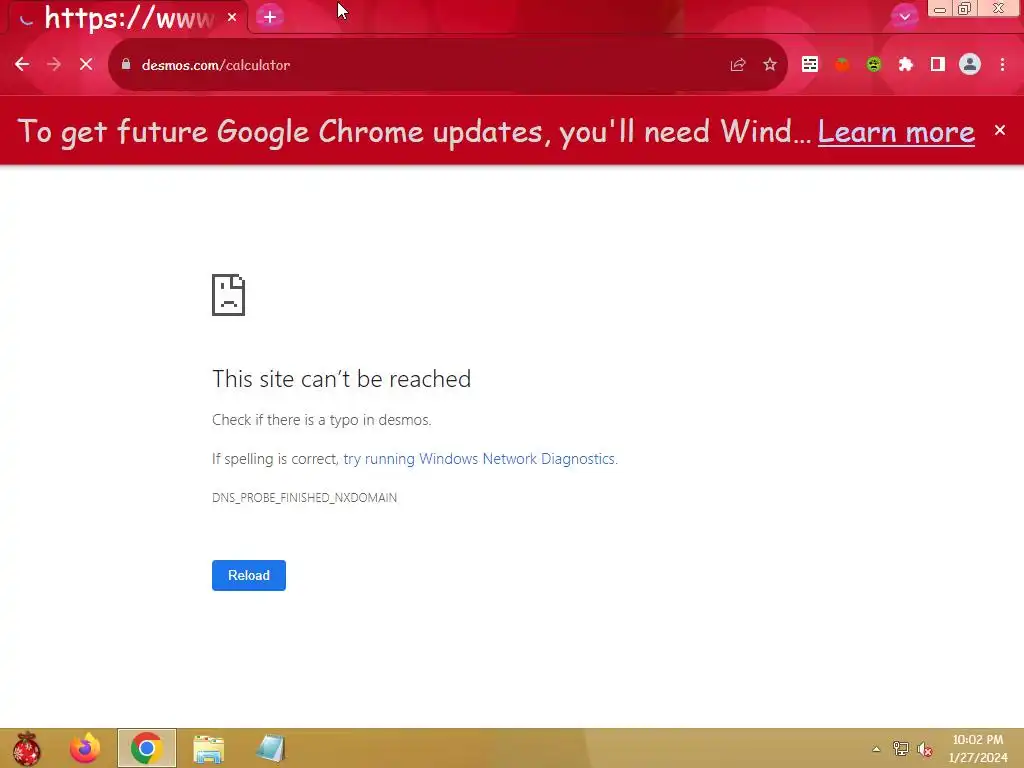
Task: Open the green sick-face extension
Action: click(x=874, y=64)
